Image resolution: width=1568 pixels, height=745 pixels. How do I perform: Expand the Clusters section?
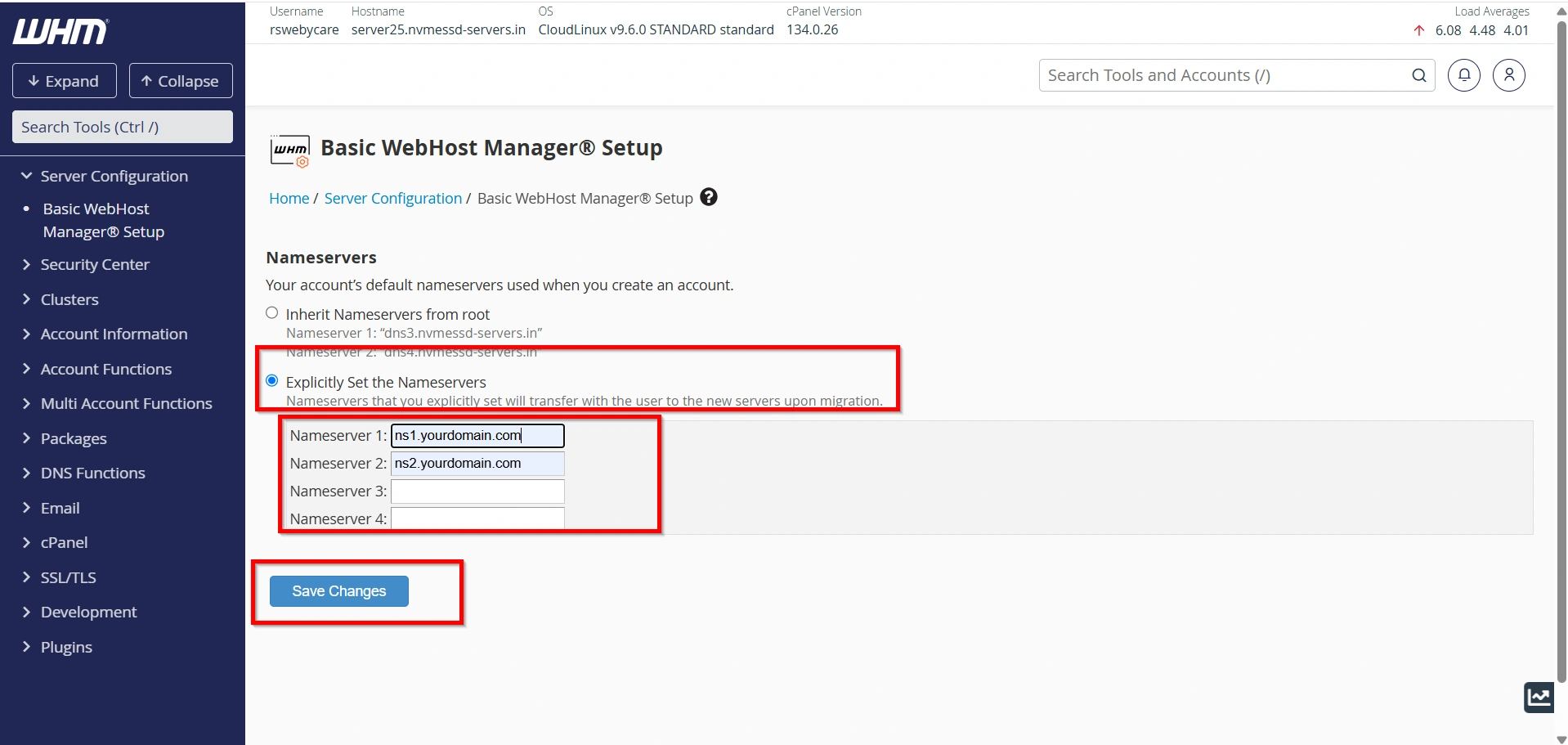point(60,299)
